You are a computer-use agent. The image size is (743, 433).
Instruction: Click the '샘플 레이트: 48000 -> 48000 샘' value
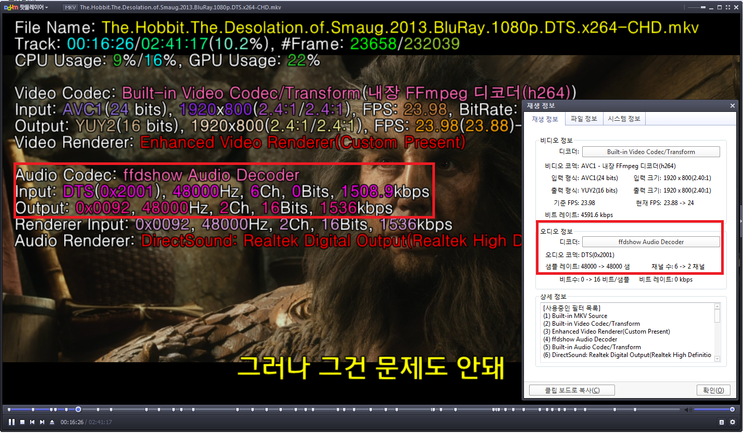tap(588, 266)
